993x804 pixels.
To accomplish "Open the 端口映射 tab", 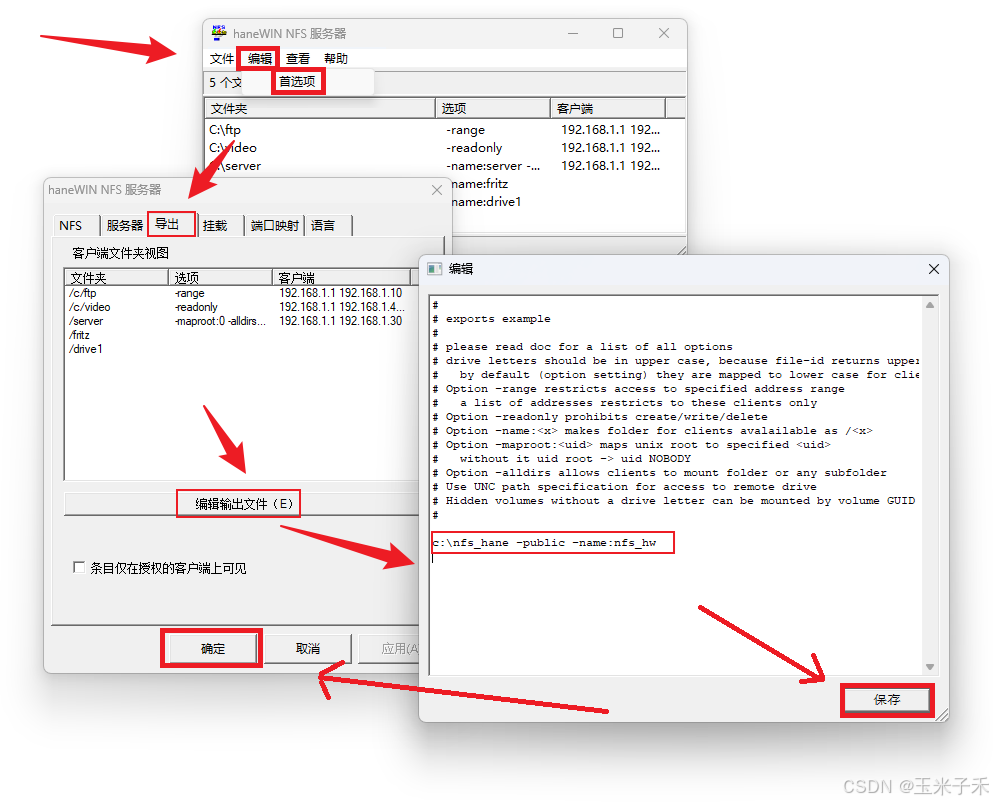I will (x=275, y=226).
